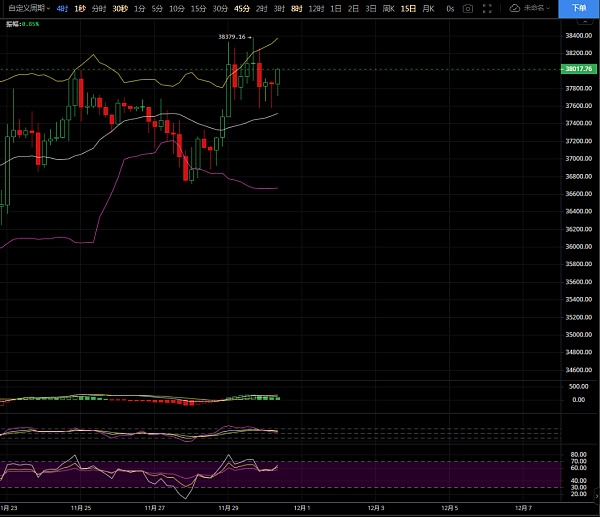Click the 12月1 date on time axis
Image resolution: width=600 pixels, height=517 pixels.
pos(300,508)
